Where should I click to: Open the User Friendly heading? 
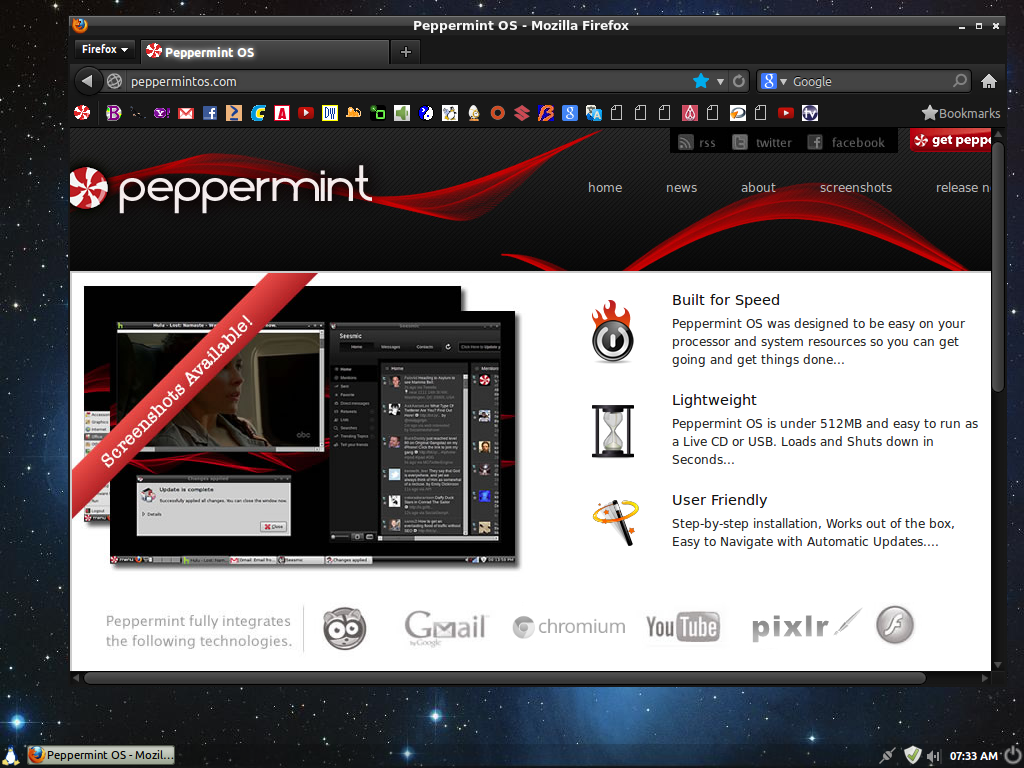click(x=719, y=500)
